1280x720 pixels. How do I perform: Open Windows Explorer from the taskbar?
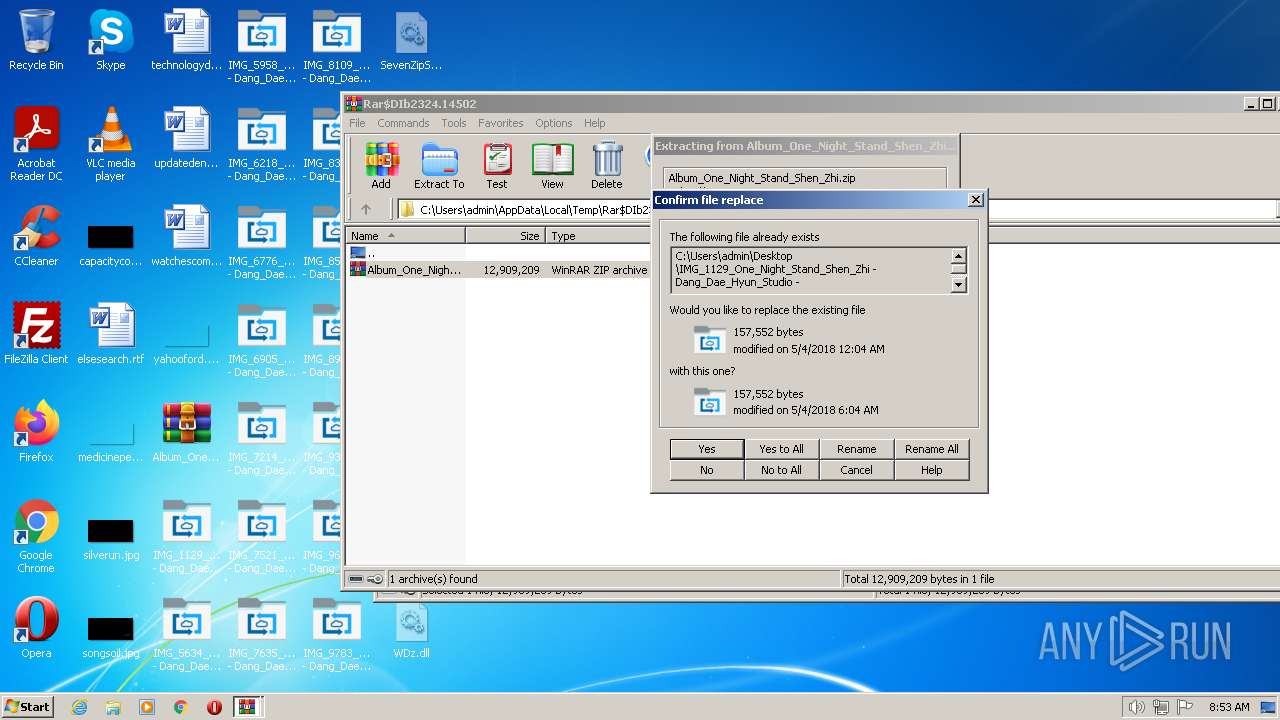pos(113,707)
